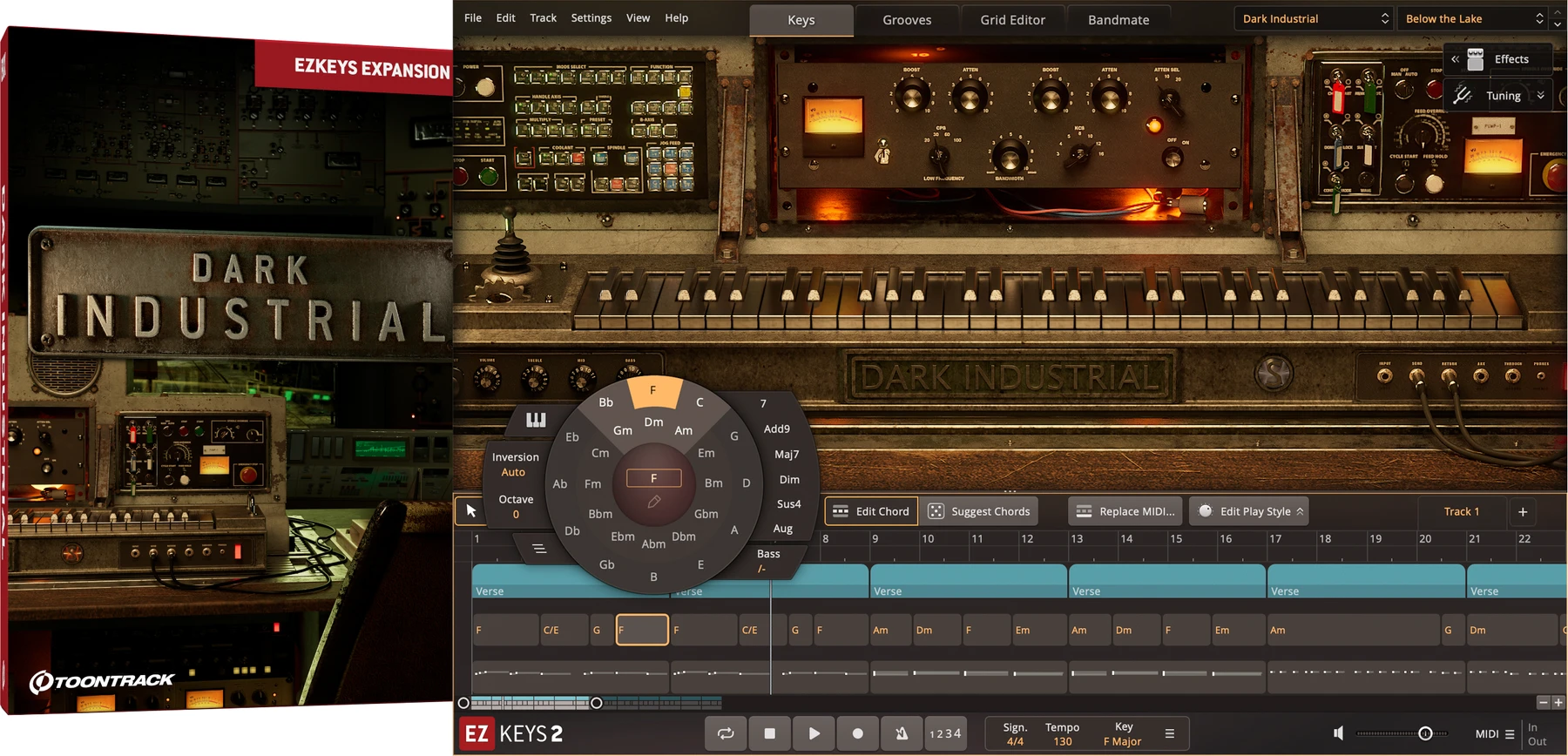
Task: Toggle Aug chord modifier
Action: pyautogui.click(x=783, y=529)
